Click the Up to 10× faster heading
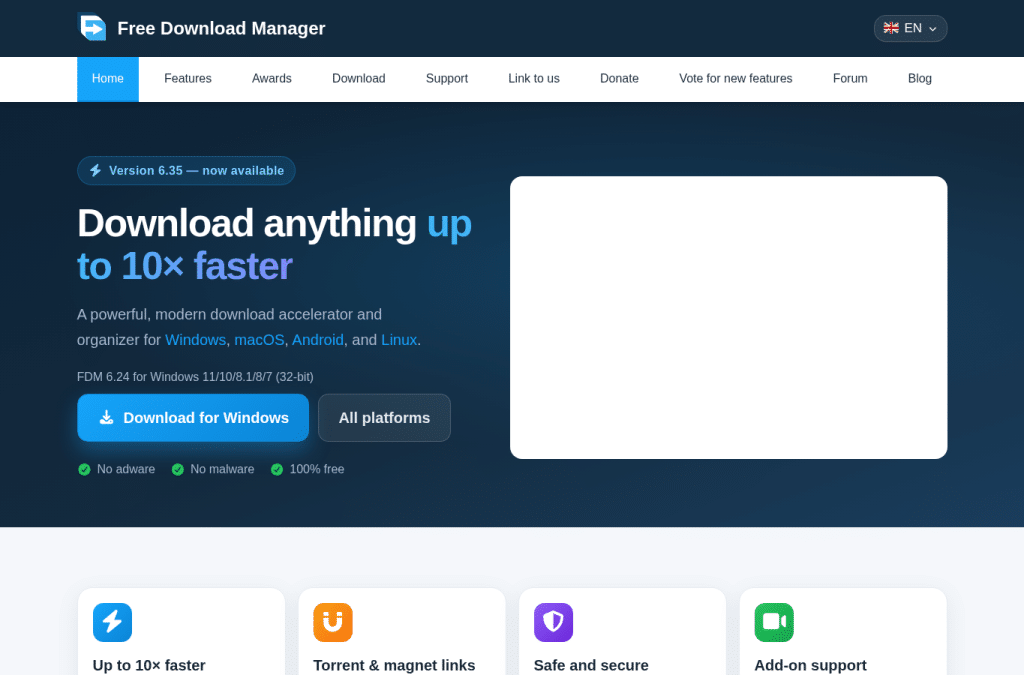Image resolution: width=1024 pixels, height=675 pixels. pyautogui.click(x=149, y=665)
